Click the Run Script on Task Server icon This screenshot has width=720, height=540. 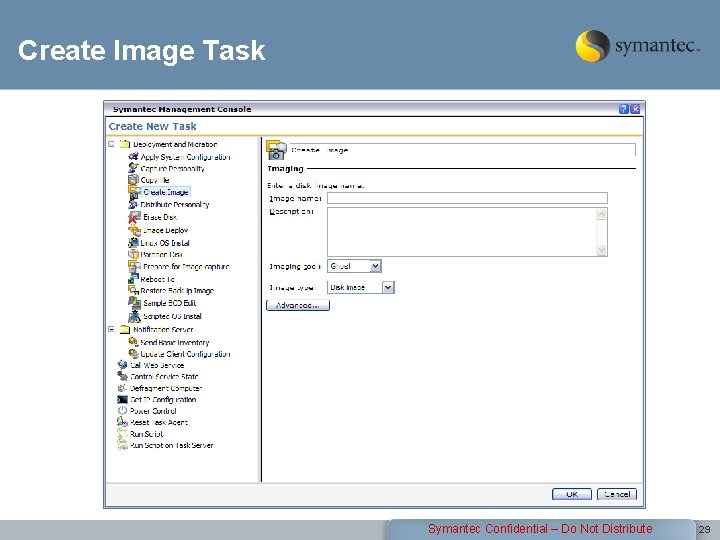(122, 445)
